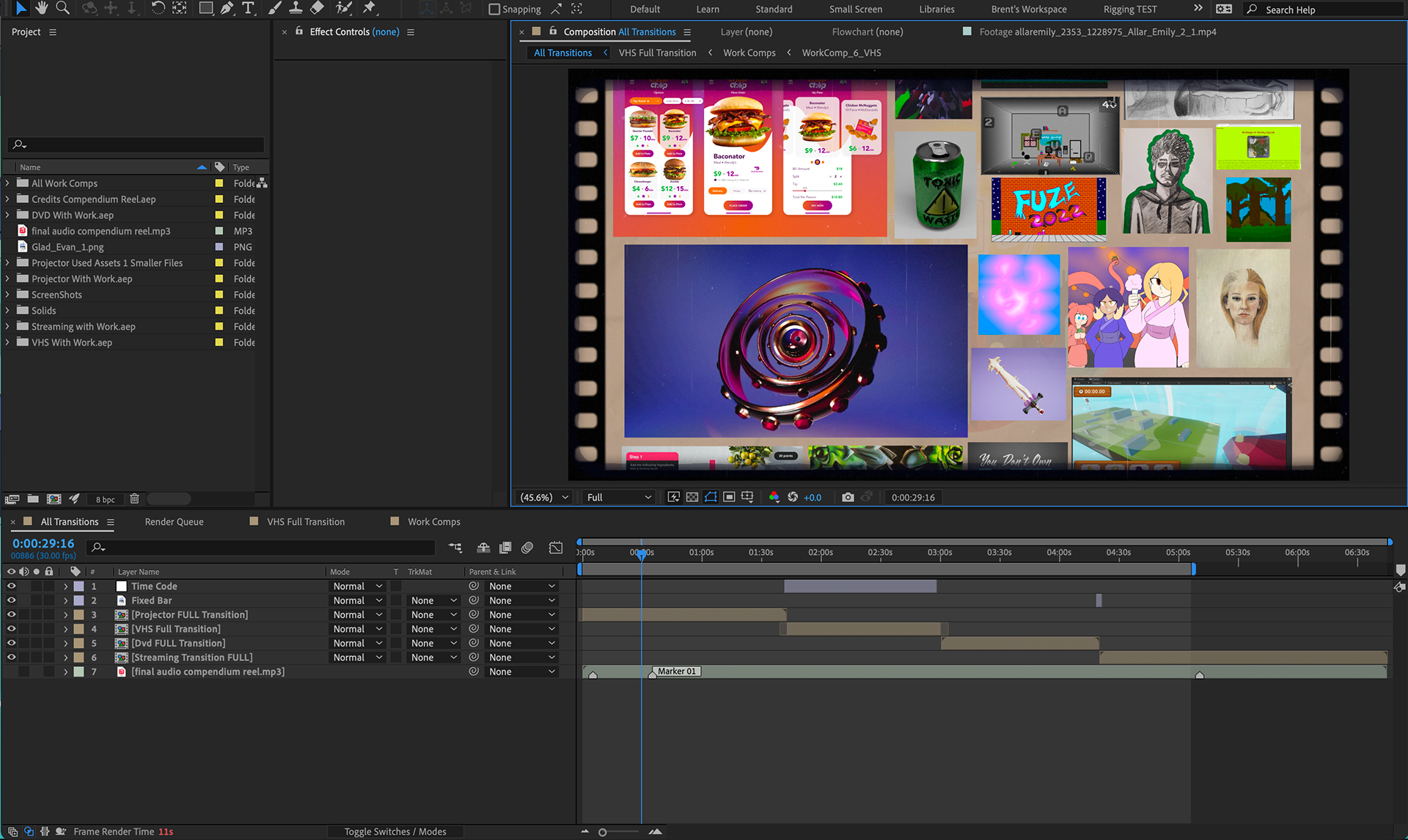Switch to VHS Full Transition timeline tab
This screenshot has height=840, width=1408.
[306, 522]
